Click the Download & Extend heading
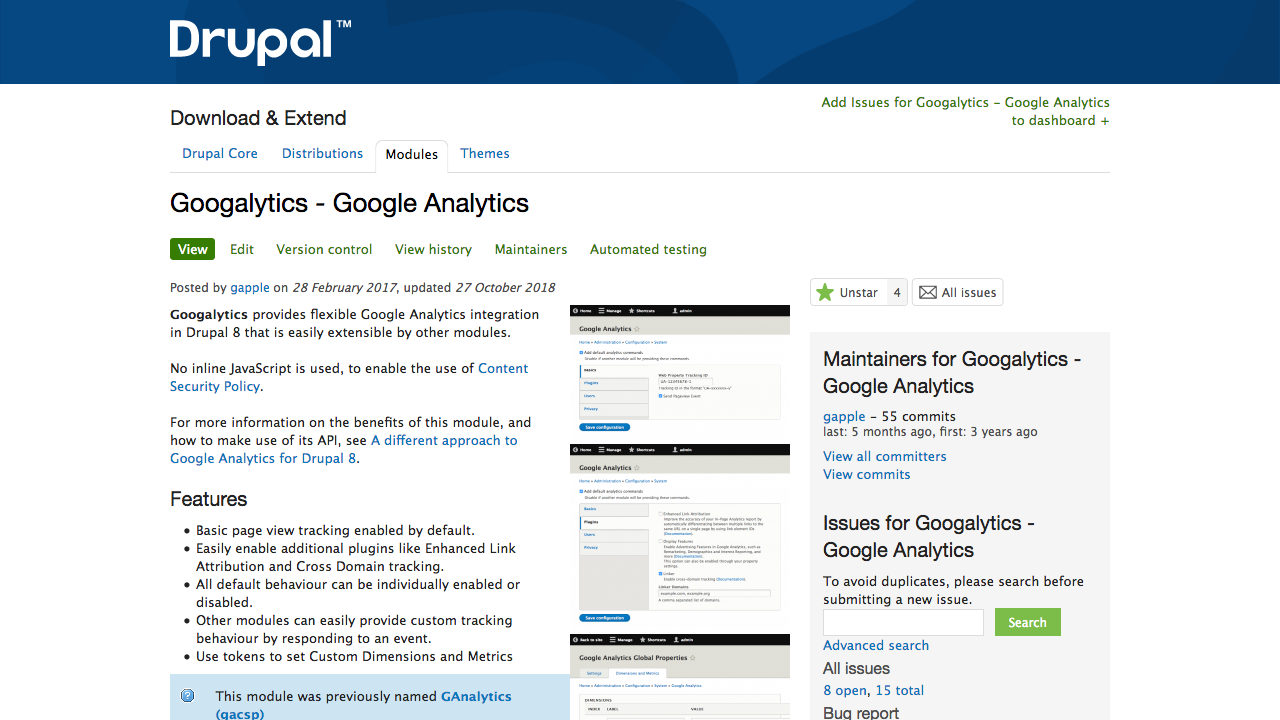1280x720 pixels. click(258, 118)
